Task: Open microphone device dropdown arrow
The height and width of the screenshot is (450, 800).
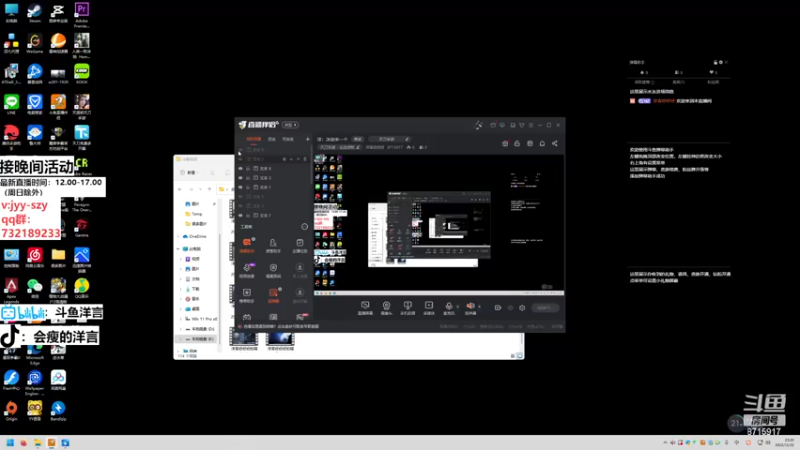Action: click(x=457, y=307)
